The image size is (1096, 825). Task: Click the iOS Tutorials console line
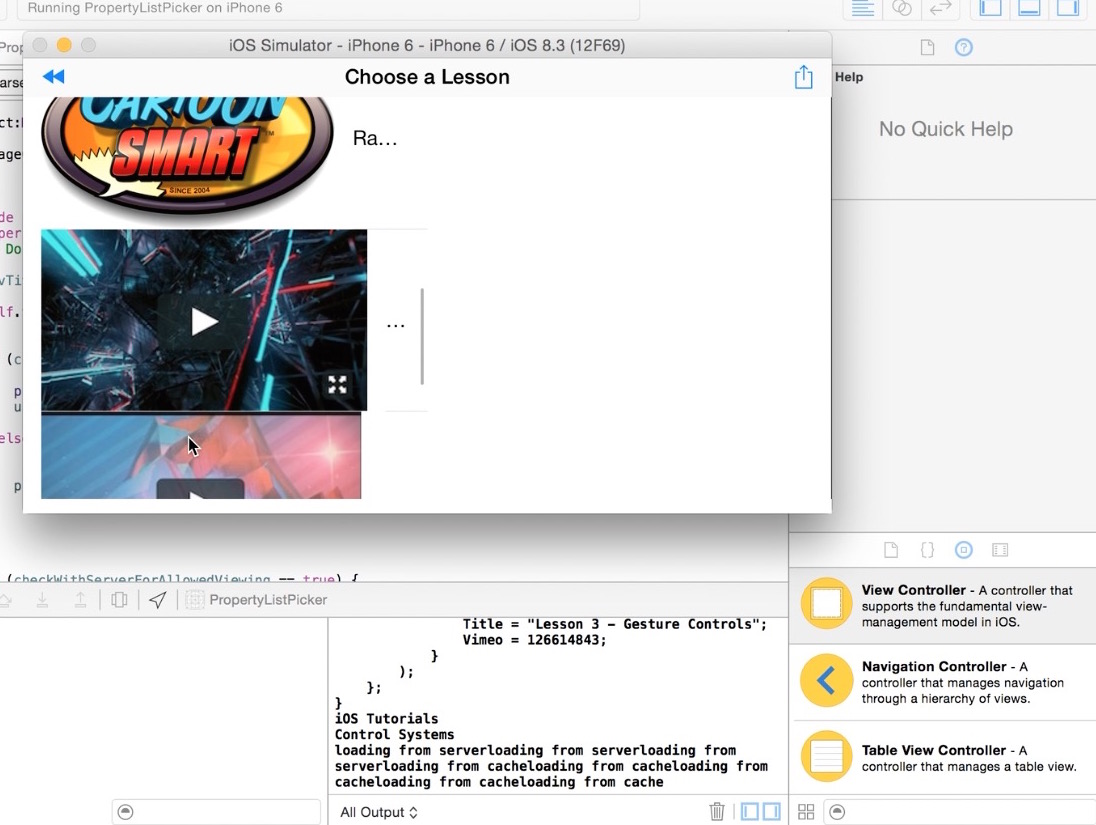click(386, 719)
